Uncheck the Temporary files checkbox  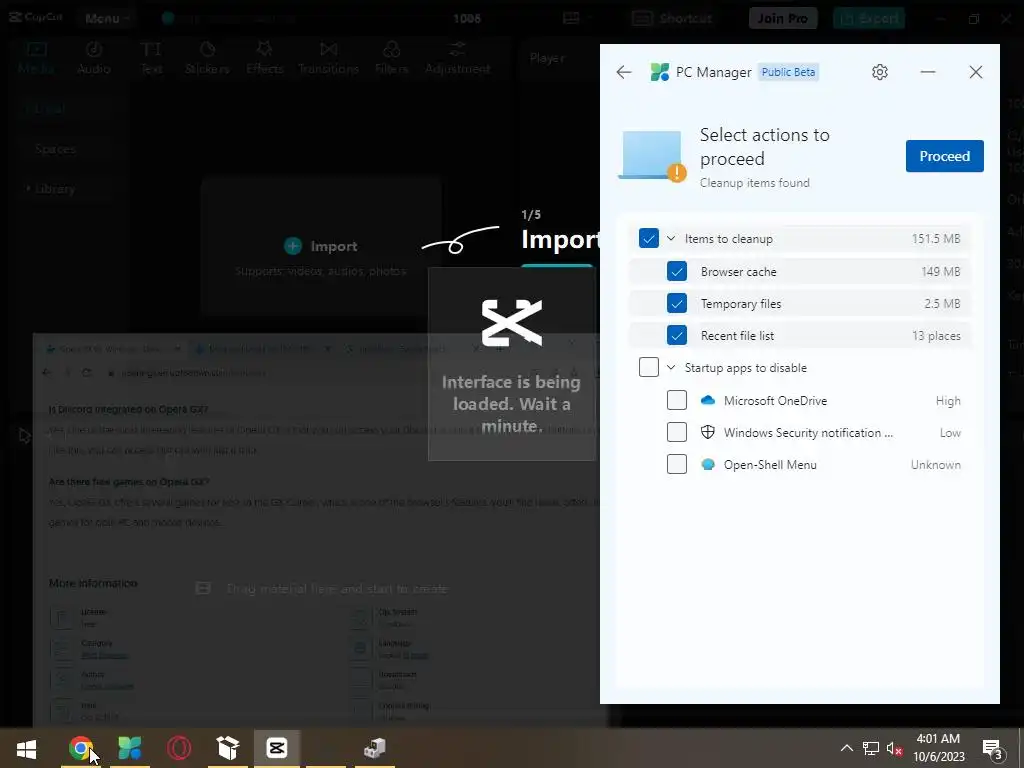[677, 303]
